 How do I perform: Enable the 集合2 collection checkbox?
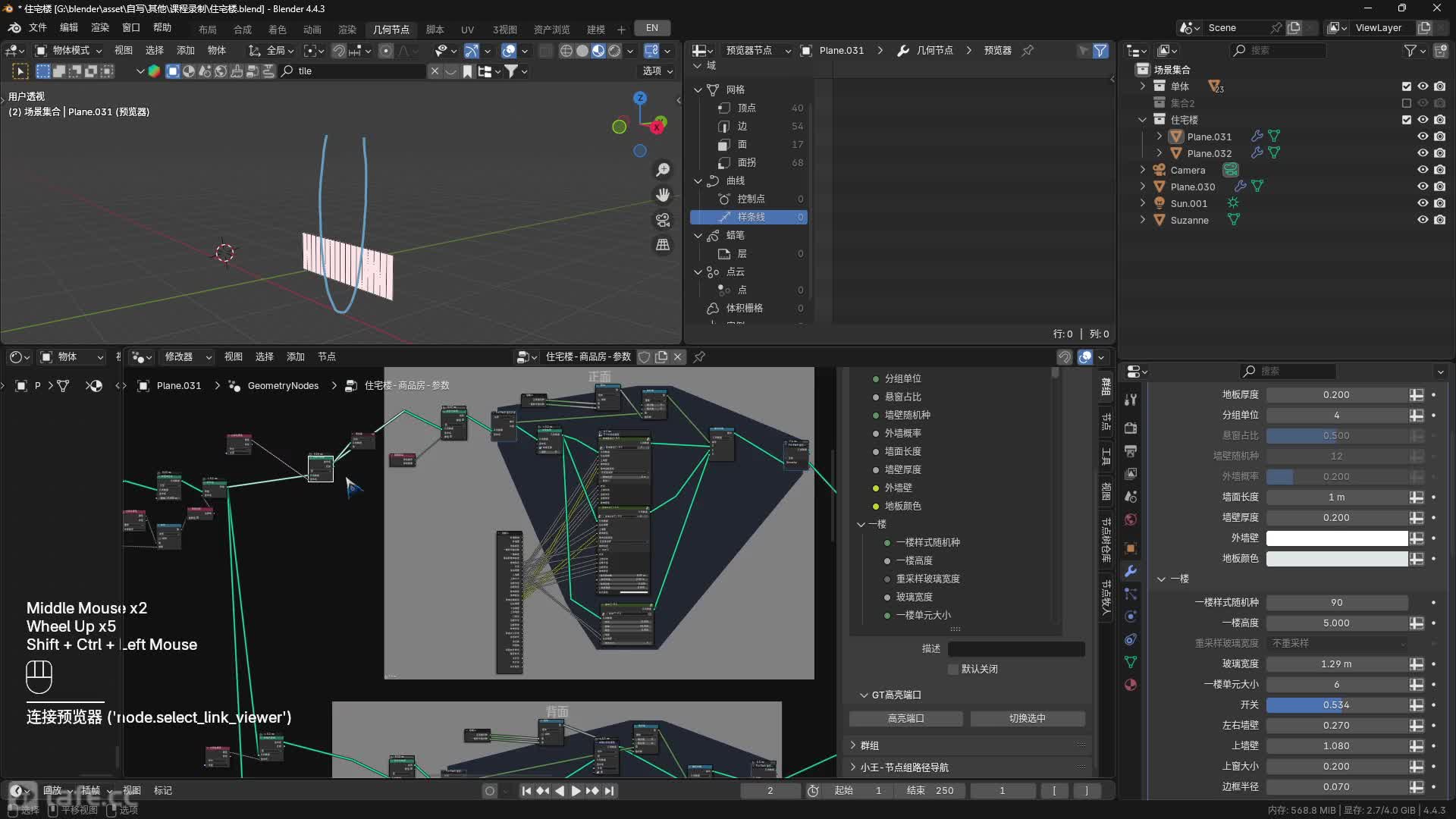point(1407,103)
